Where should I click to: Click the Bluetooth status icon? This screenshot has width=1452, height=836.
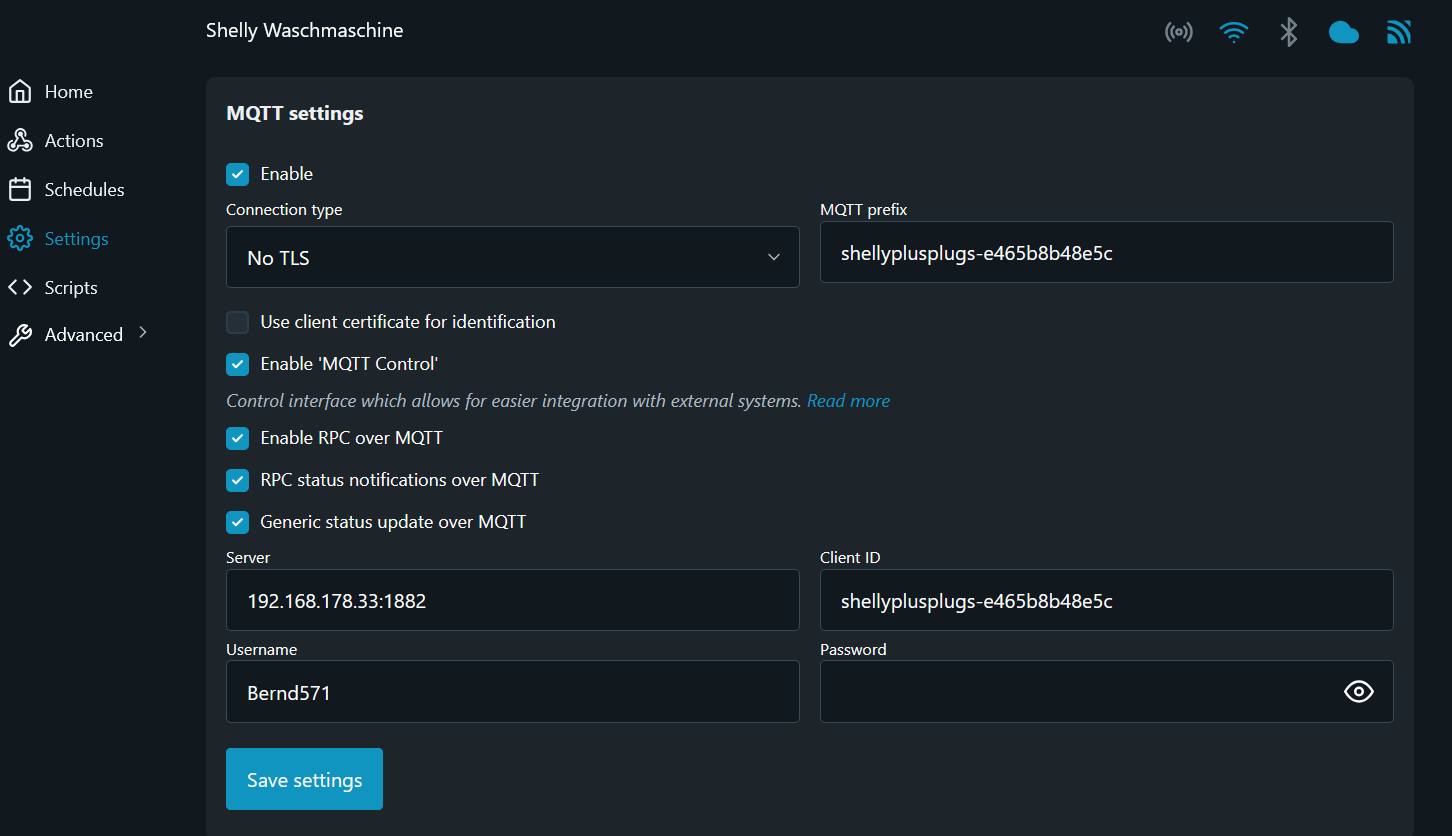(x=1289, y=32)
